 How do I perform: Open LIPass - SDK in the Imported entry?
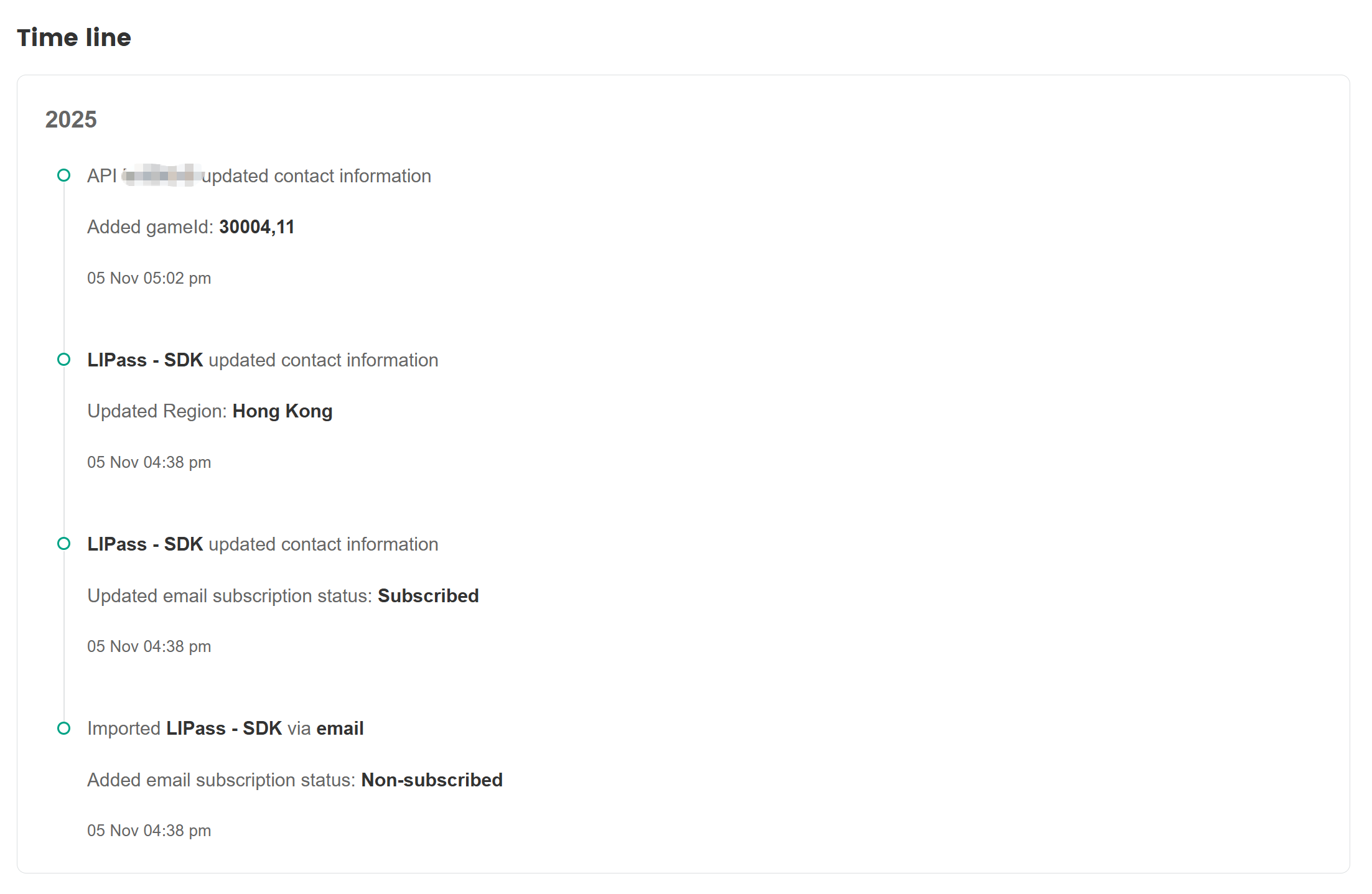[224, 729]
